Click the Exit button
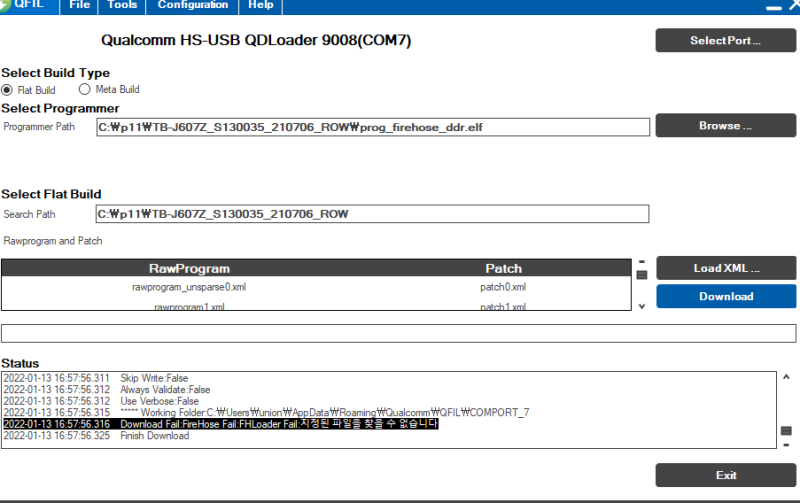 coord(726,475)
